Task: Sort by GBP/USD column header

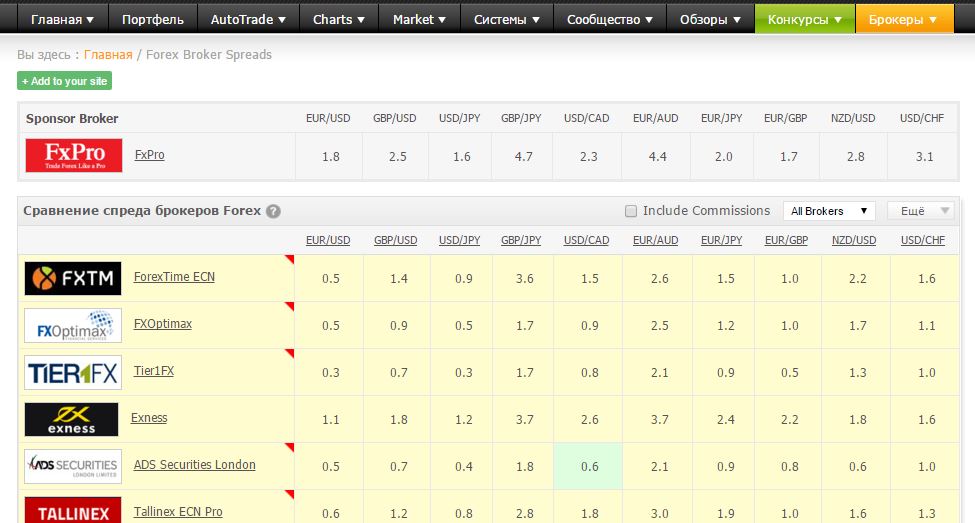Action: tap(395, 241)
